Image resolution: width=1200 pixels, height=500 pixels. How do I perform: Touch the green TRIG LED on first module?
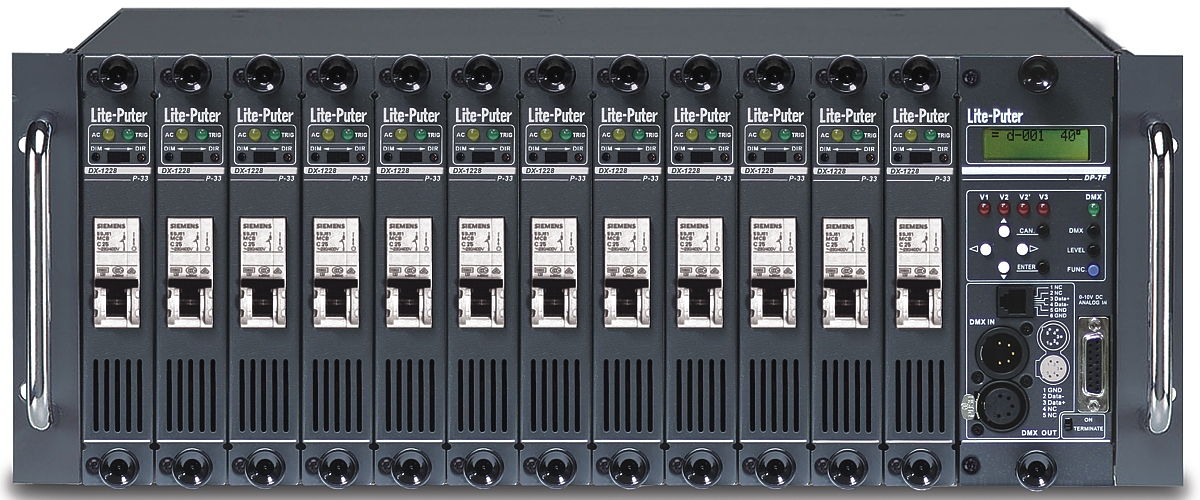130,133
